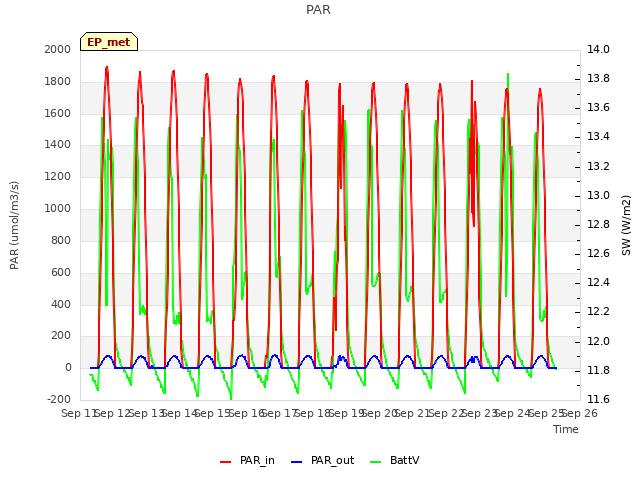Click the Sep 11 date tick label

79,413
